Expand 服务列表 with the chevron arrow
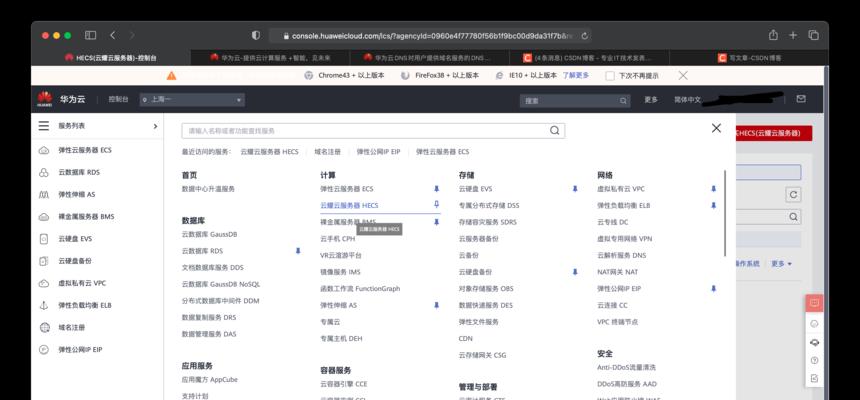 tap(155, 126)
